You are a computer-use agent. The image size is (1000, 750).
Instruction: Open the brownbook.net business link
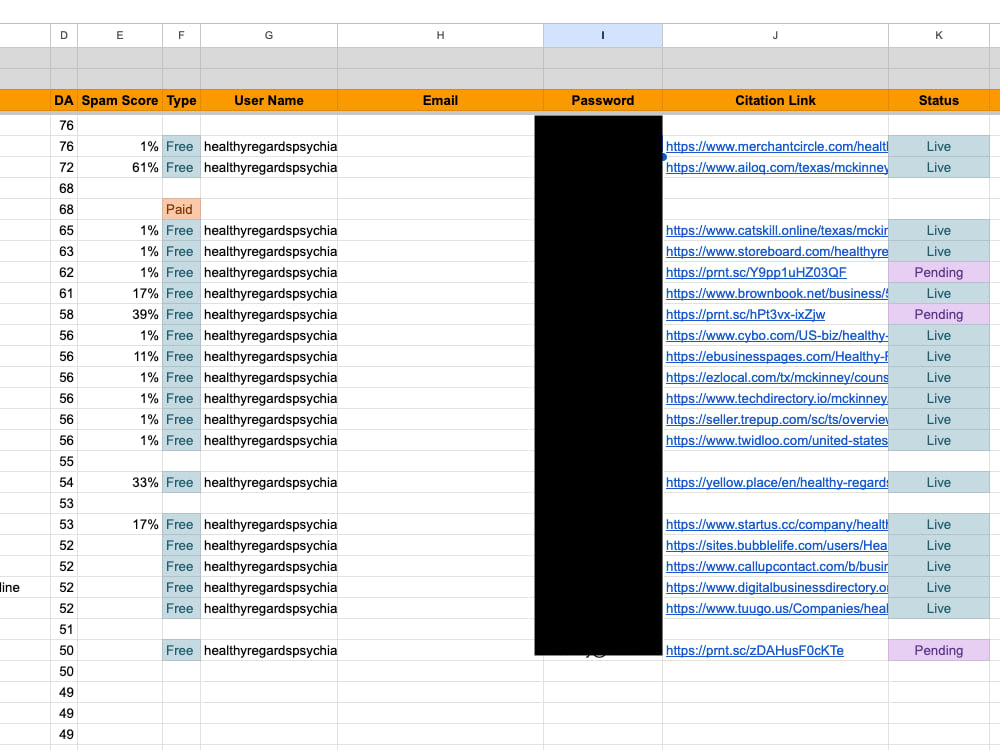[776, 293]
